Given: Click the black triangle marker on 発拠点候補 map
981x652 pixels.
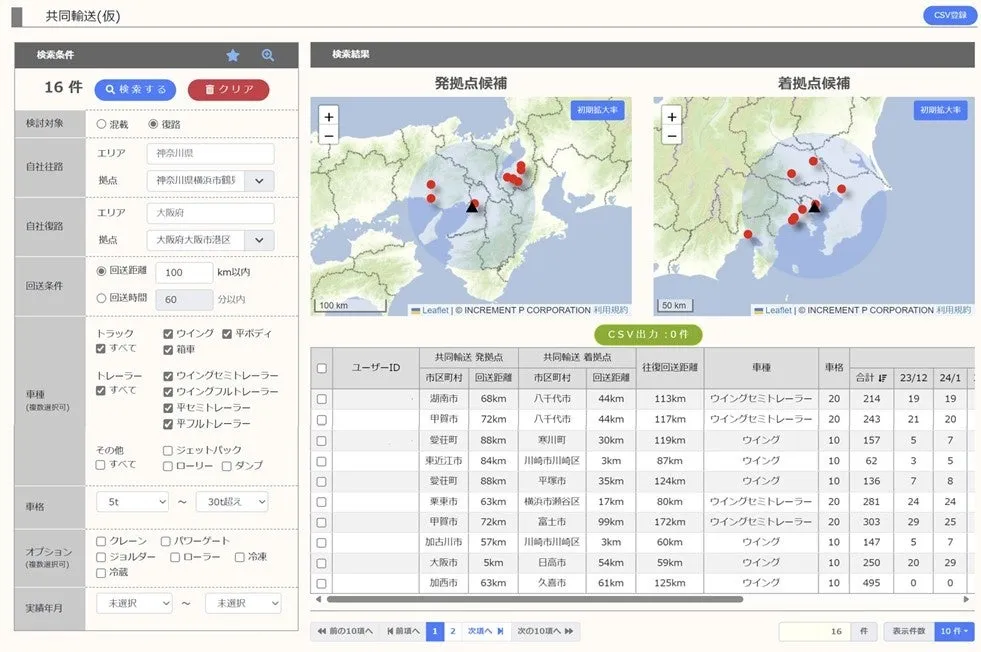Looking at the screenshot, I should 472,206.
